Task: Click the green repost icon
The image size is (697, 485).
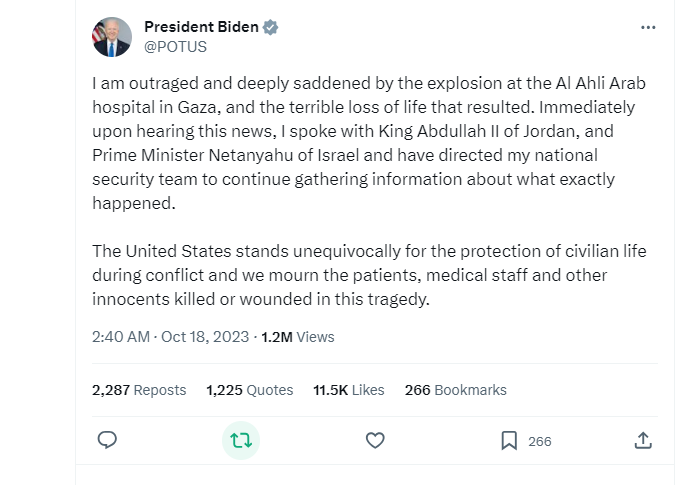Action: [x=240, y=440]
